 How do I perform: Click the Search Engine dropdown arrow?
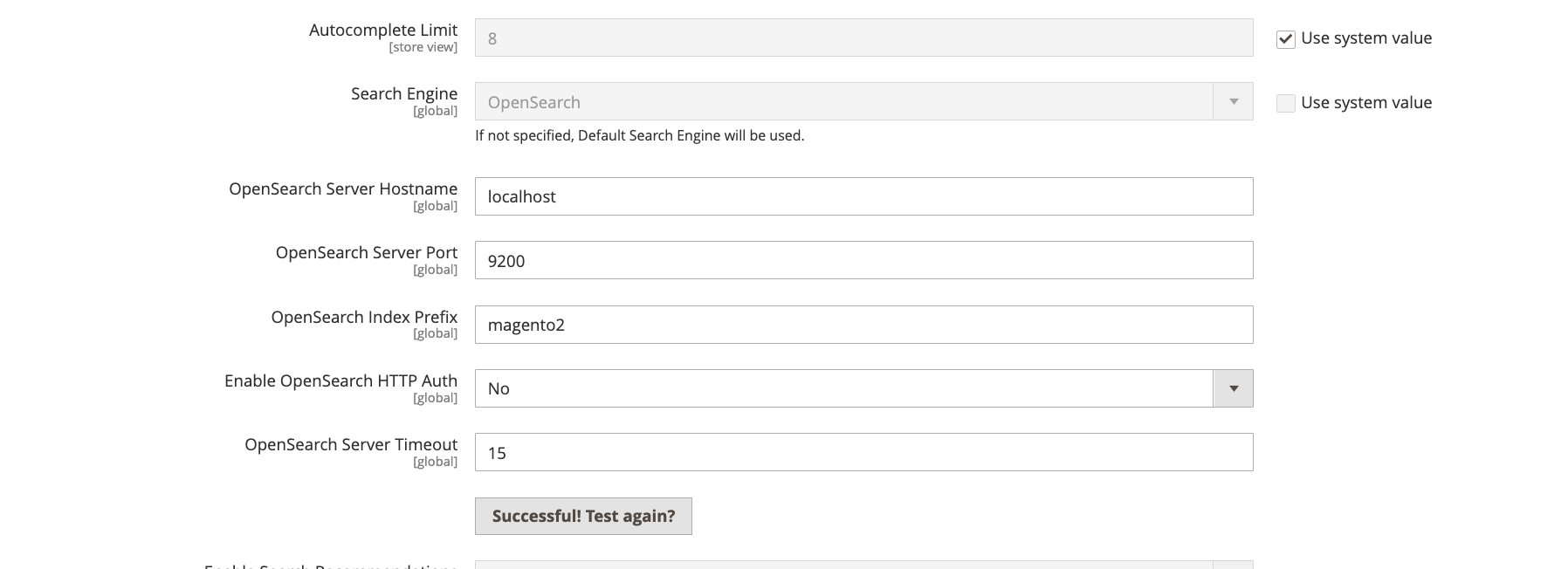(1233, 102)
